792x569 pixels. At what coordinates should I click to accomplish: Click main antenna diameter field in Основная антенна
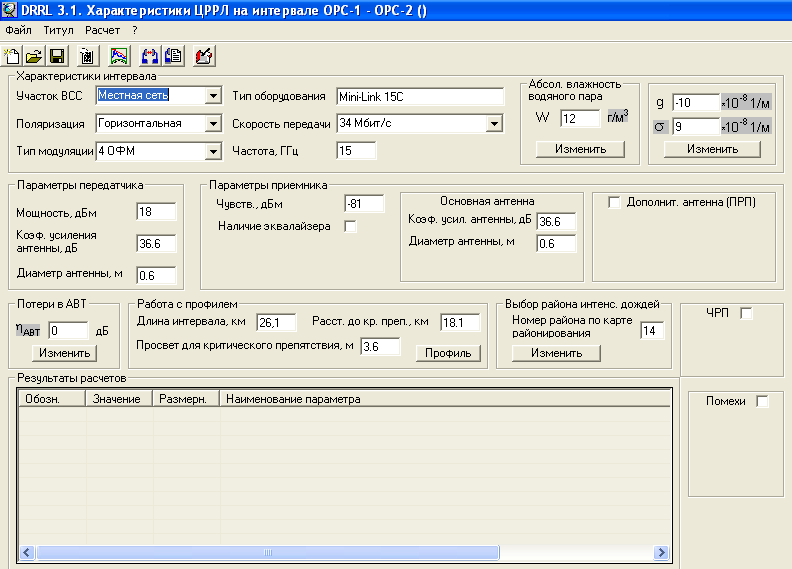556,244
